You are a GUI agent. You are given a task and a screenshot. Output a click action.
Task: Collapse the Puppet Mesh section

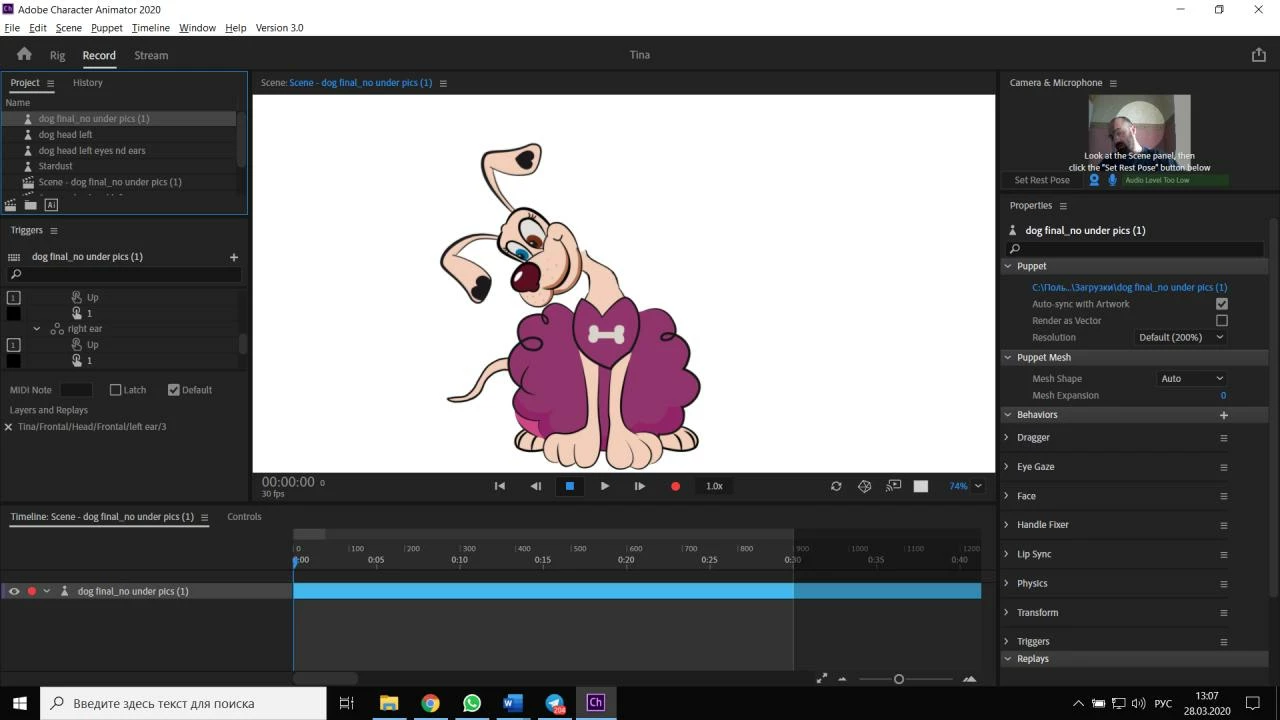click(1007, 357)
